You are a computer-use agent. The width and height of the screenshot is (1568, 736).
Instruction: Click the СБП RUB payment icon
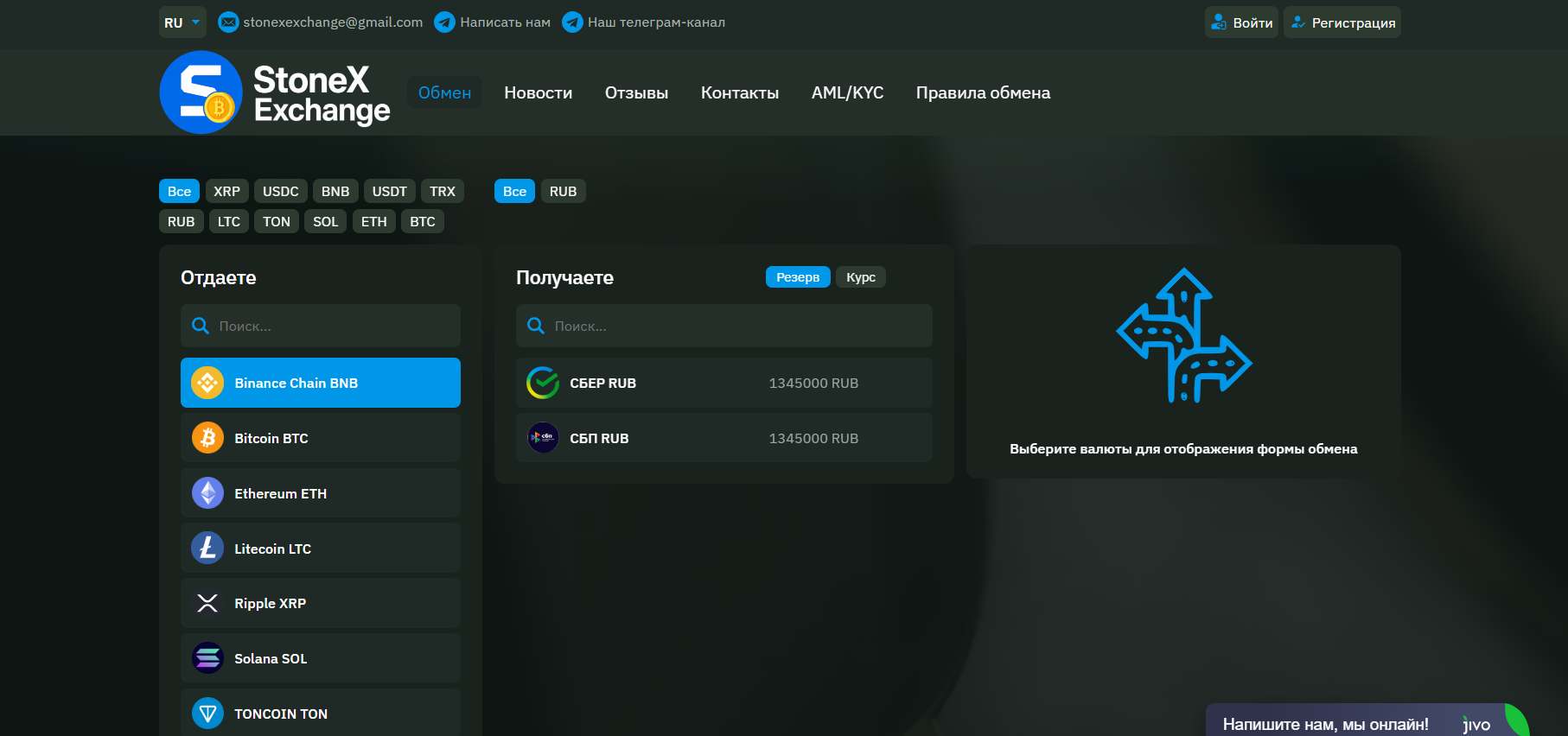(x=543, y=438)
